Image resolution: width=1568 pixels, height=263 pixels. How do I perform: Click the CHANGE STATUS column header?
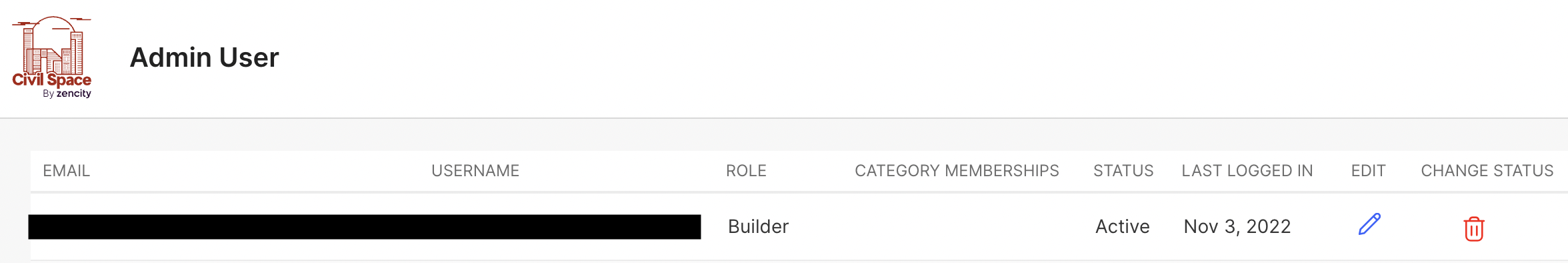point(1487,171)
